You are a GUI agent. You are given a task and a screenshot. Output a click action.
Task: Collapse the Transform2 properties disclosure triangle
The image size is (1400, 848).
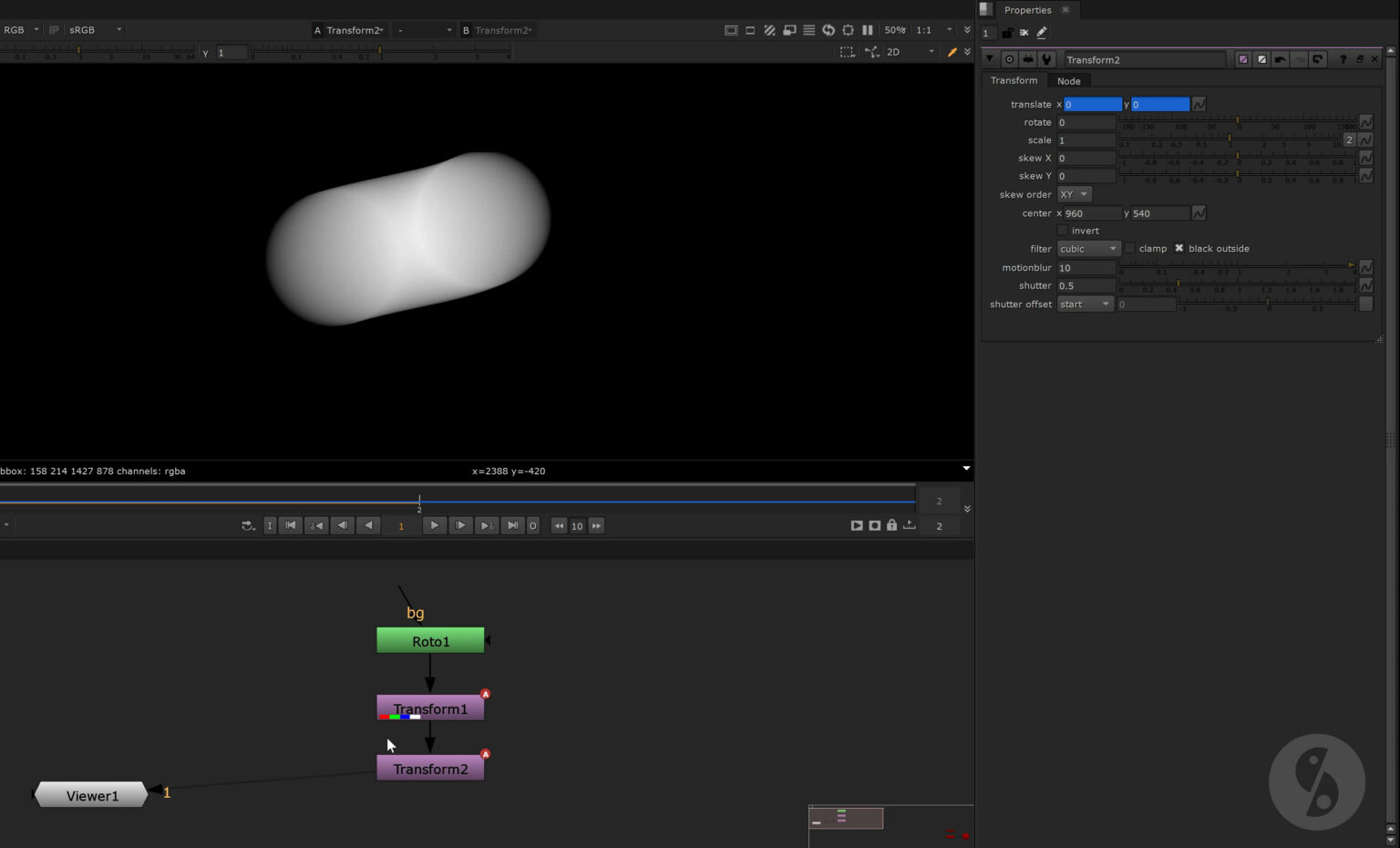(989, 59)
